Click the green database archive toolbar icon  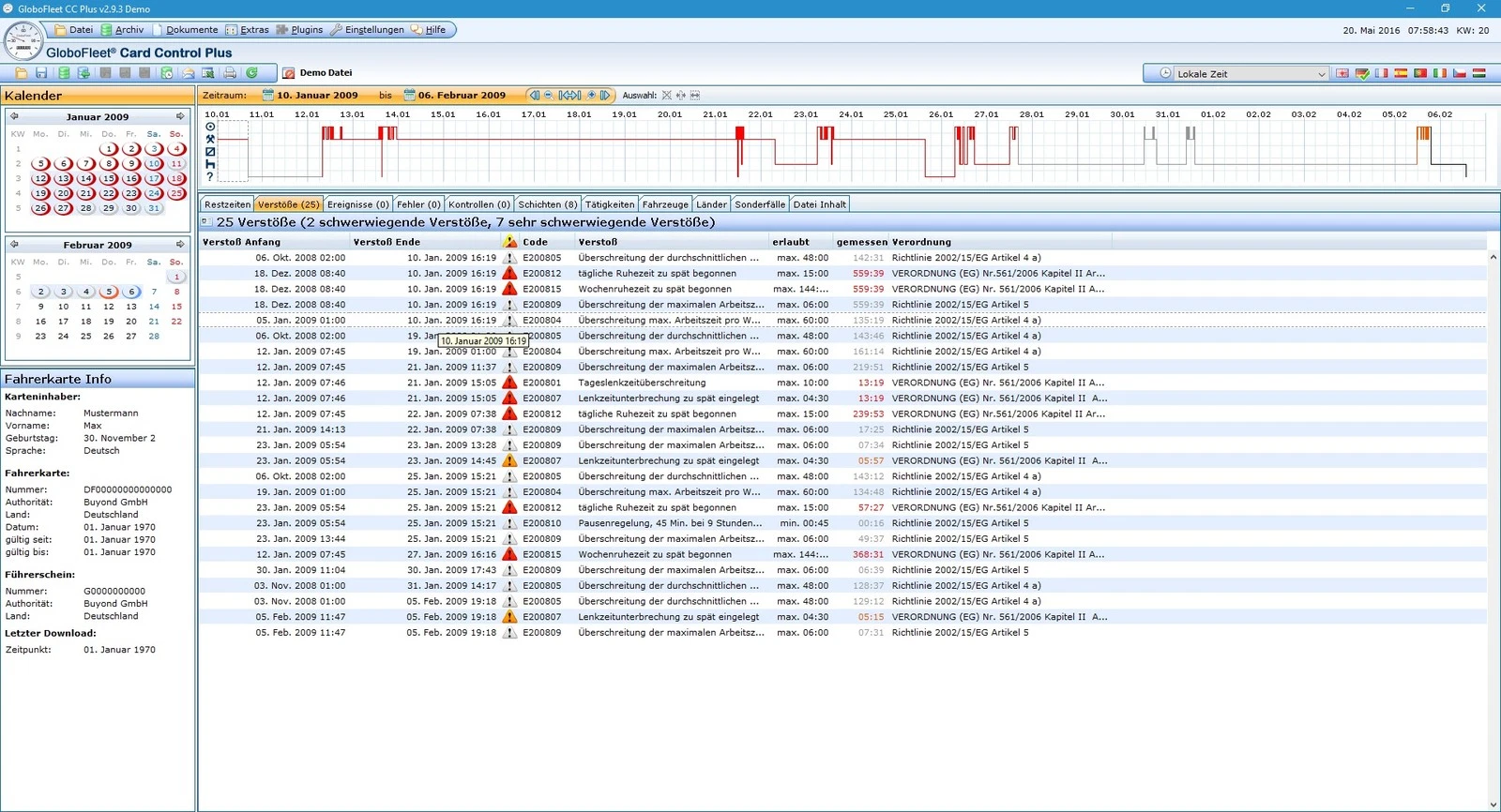pos(64,72)
